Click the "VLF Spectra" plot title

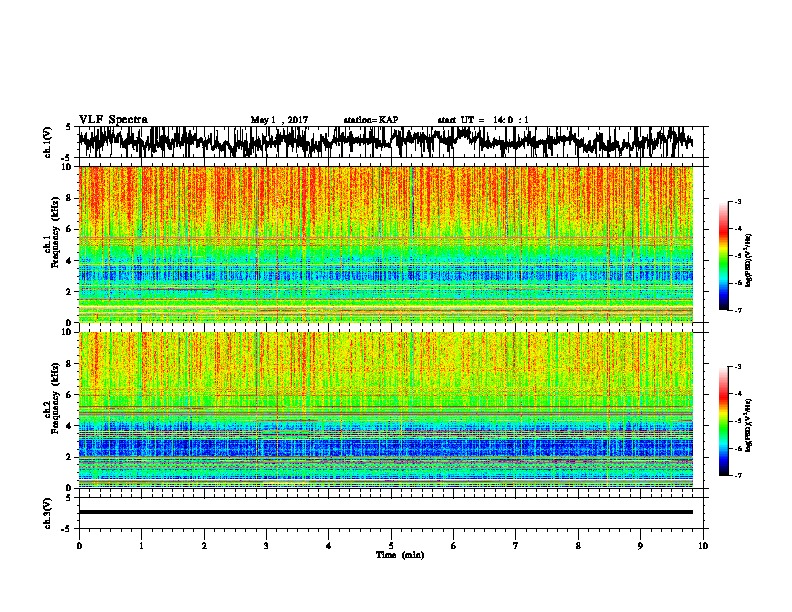113,119
